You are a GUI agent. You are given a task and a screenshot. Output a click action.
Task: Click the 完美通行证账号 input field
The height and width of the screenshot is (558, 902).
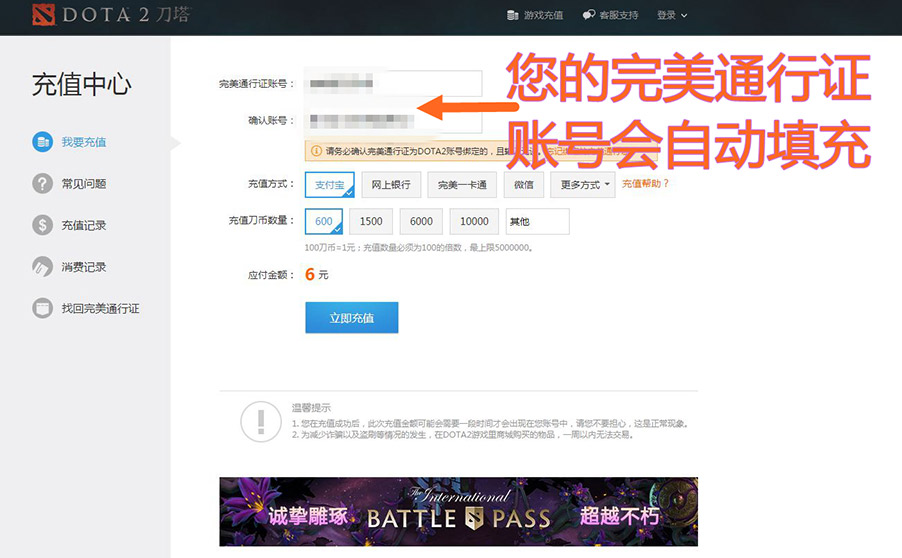click(x=393, y=83)
